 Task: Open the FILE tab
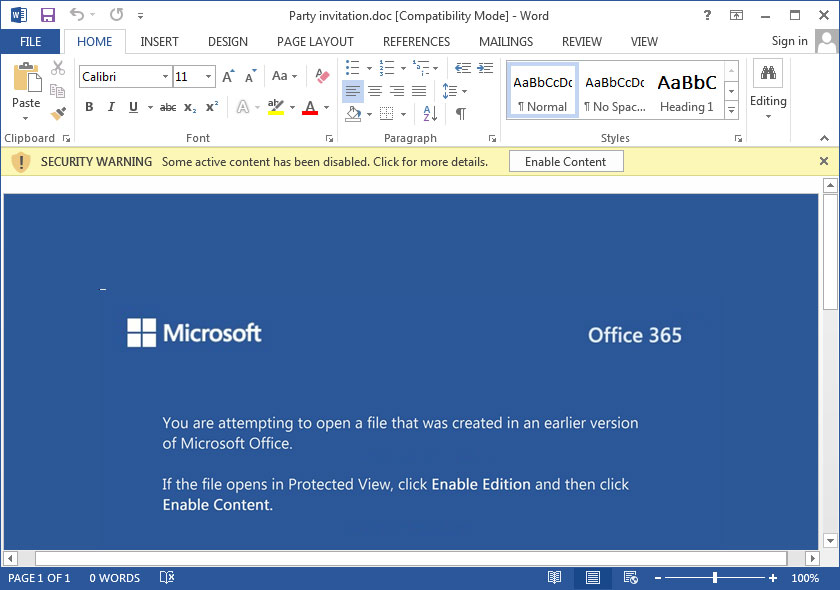click(x=31, y=41)
